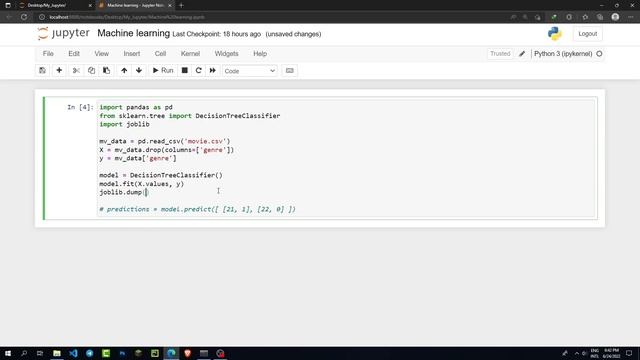This screenshot has width=640, height=360.
Task: Open the Help menu
Action: 260,54
